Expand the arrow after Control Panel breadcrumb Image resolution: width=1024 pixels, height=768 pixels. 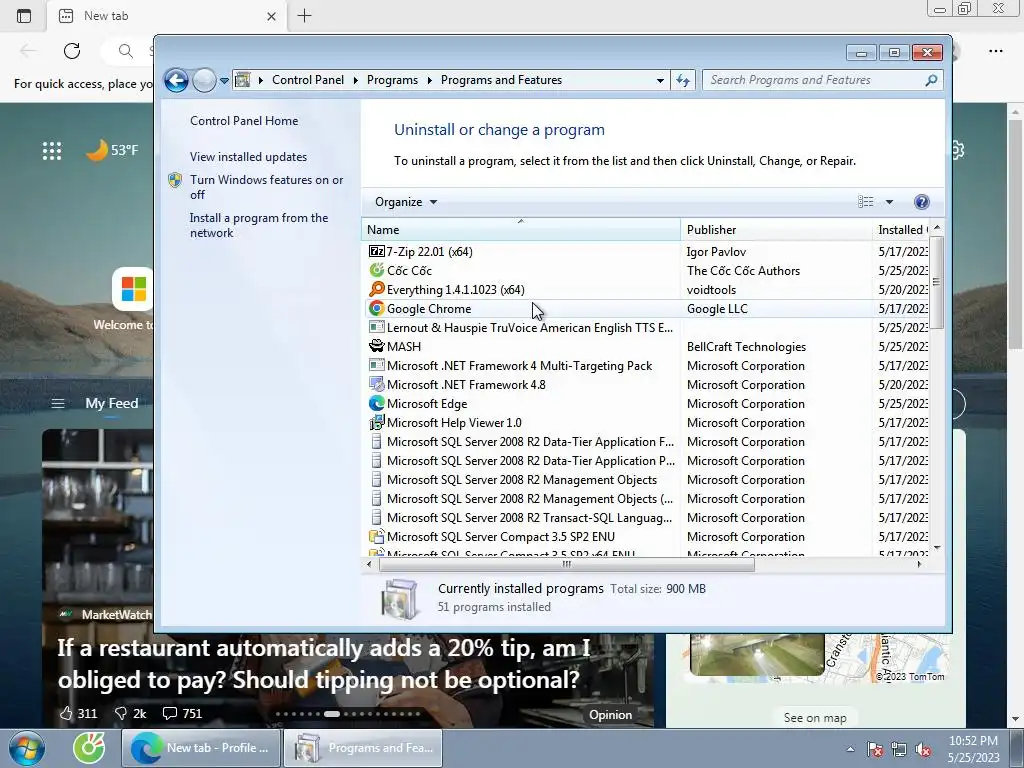356,80
